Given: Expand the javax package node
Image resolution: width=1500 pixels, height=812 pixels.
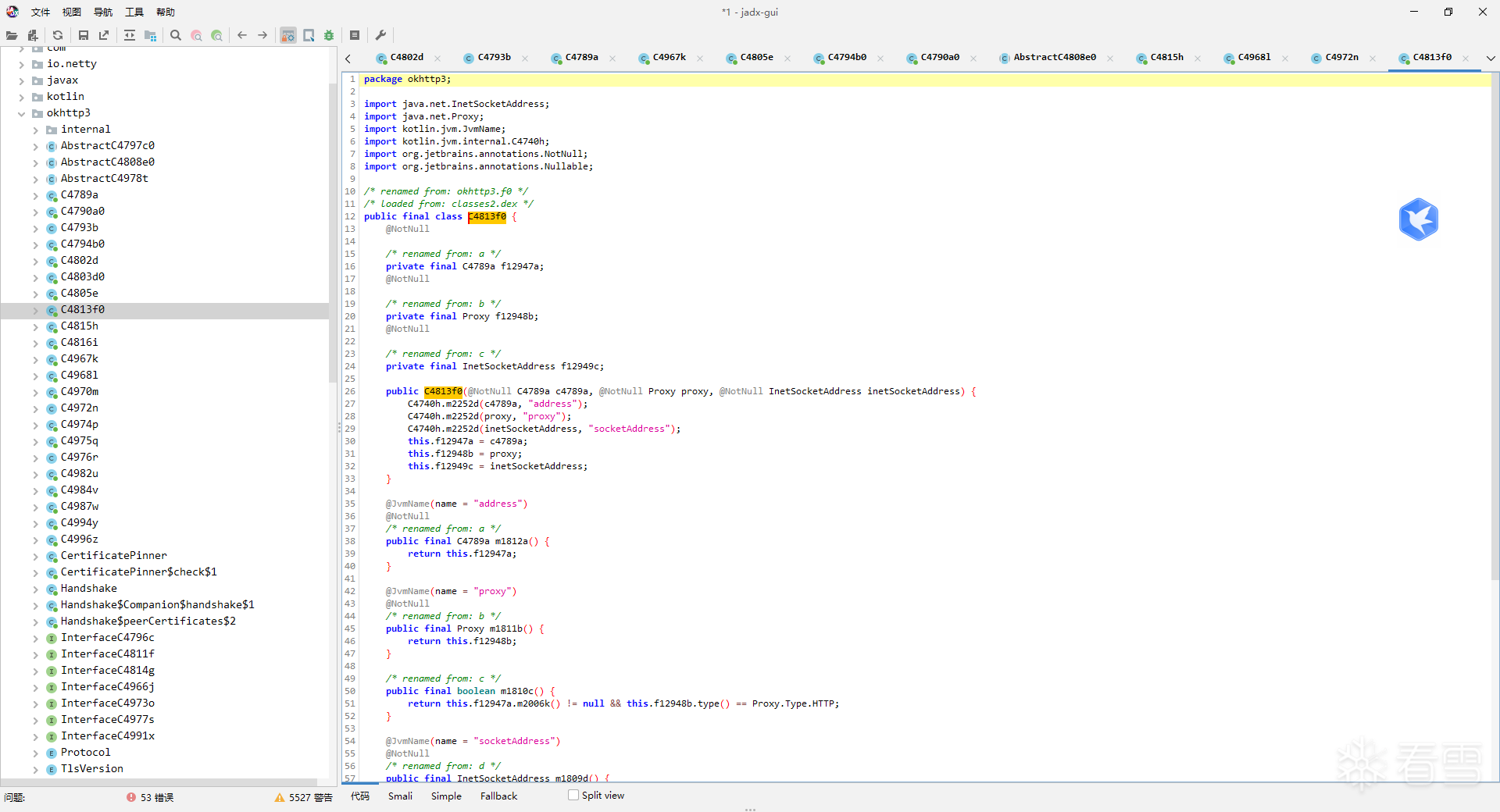Looking at the screenshot, I should [x=21, y=80].
